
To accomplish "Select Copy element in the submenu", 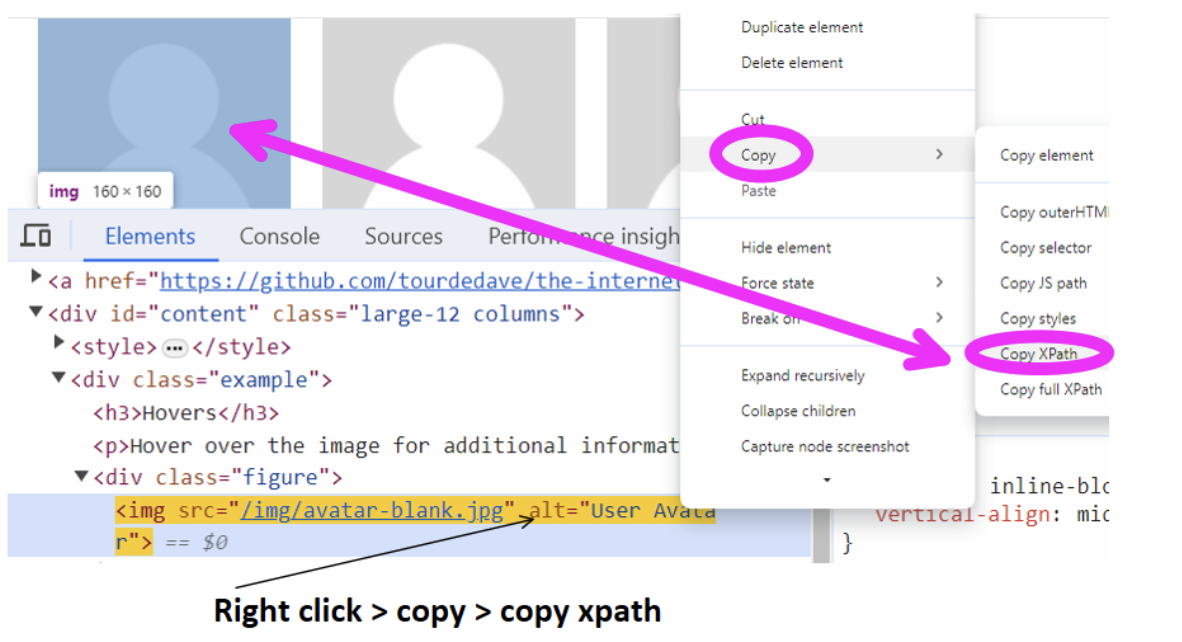I will pyautogui.click(x=1046, y=155).
